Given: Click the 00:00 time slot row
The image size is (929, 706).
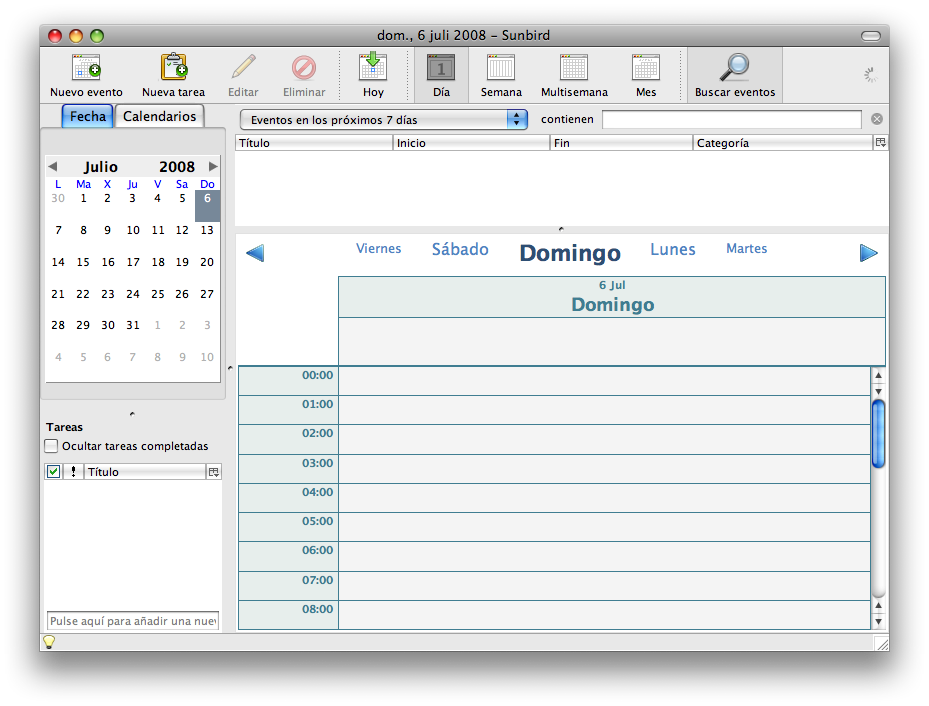Looking at the screenshot, I should 604,381.
